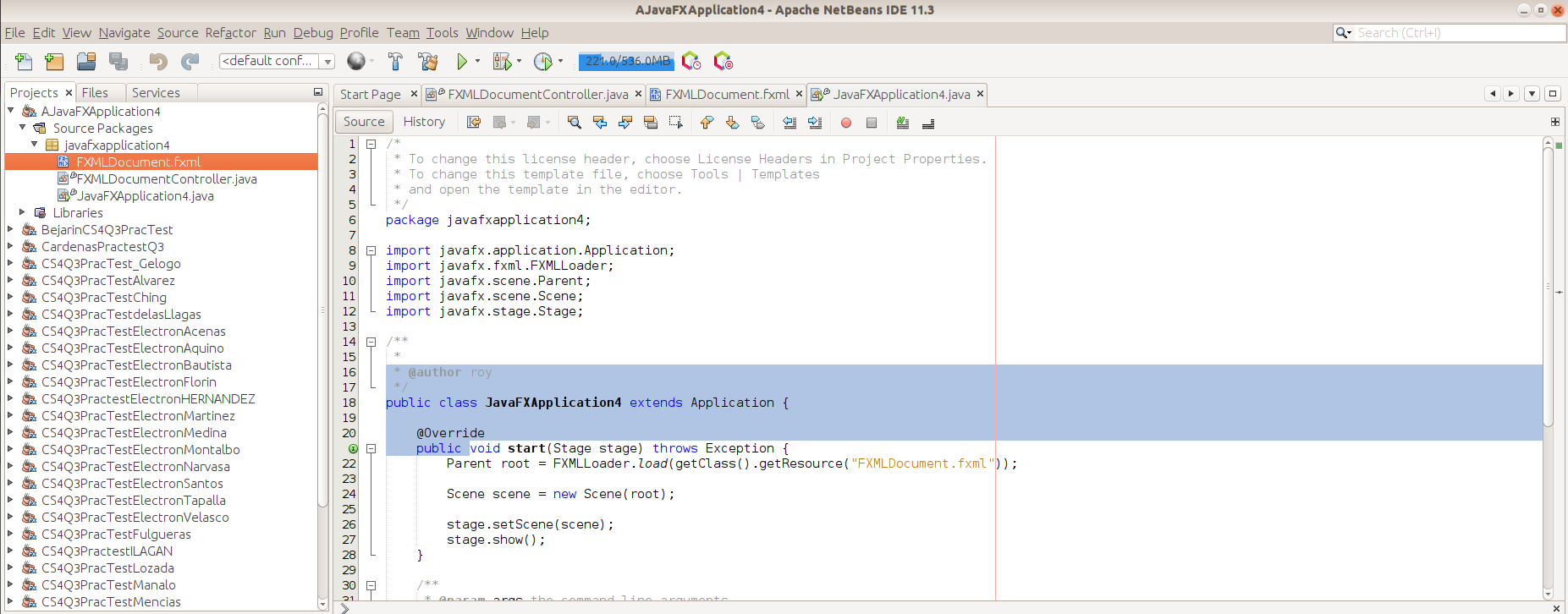Collapse the AJavaFXApplication4 project node
The width and height of the screenshot is (1568, 614).
pyautogui.click(x=11, y=111)
